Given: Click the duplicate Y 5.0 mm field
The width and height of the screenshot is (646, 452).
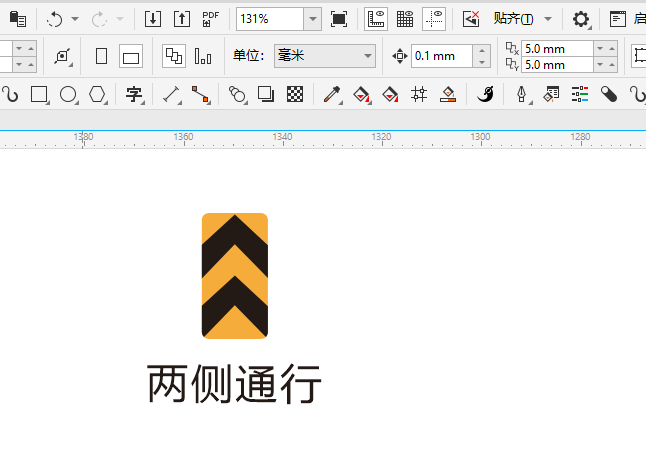Looking at the screenshot, I should (x=557, y=65).
